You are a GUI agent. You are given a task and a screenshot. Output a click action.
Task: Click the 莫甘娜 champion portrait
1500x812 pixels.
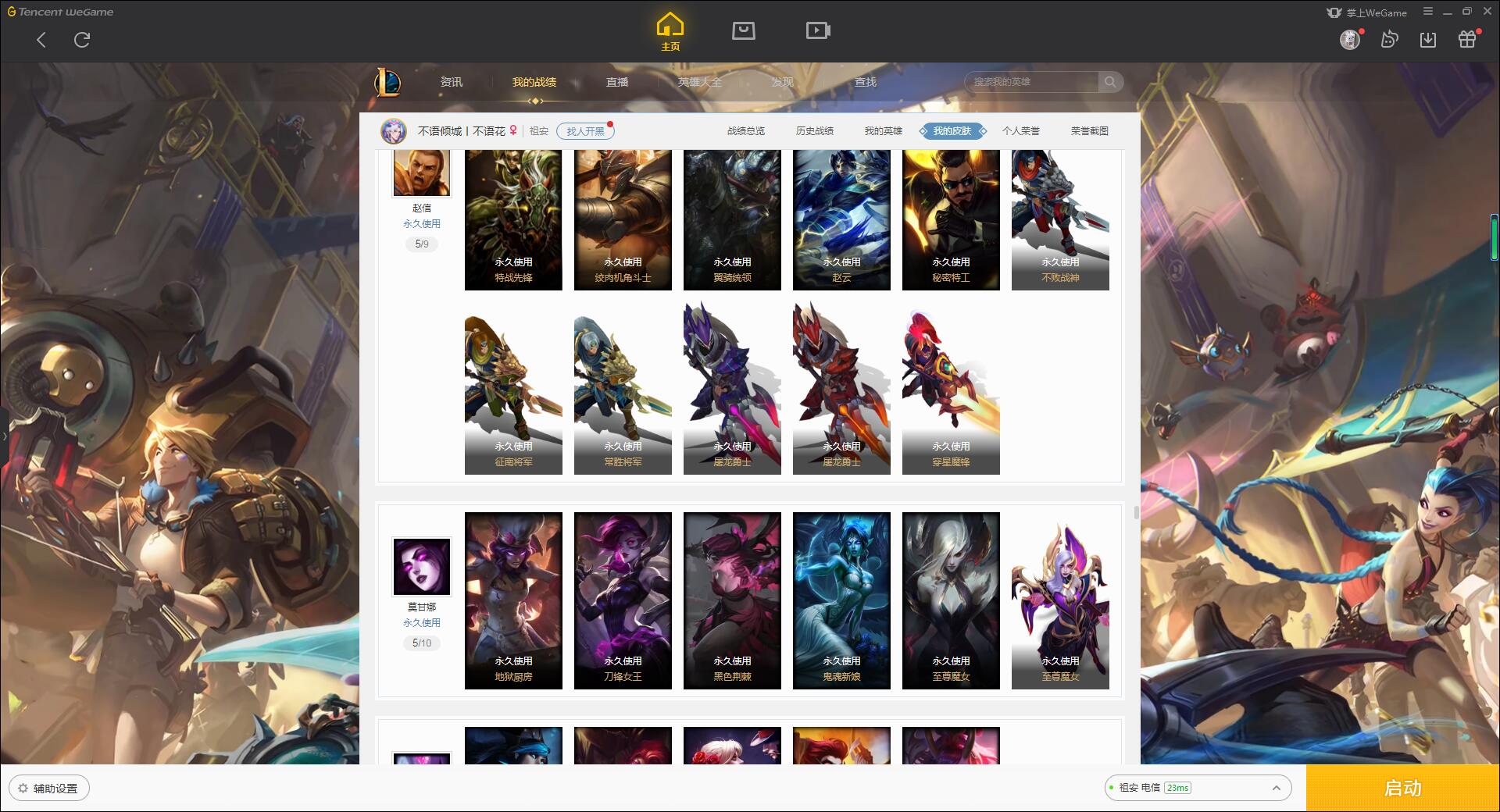pos(422,567)
